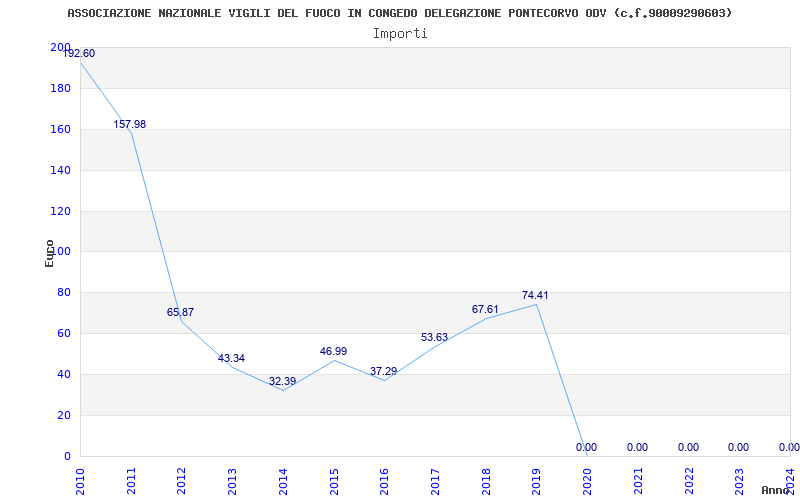Click the 65.87 value label
800x500 pixels.
pyautogui.click(x=180, y=312)
